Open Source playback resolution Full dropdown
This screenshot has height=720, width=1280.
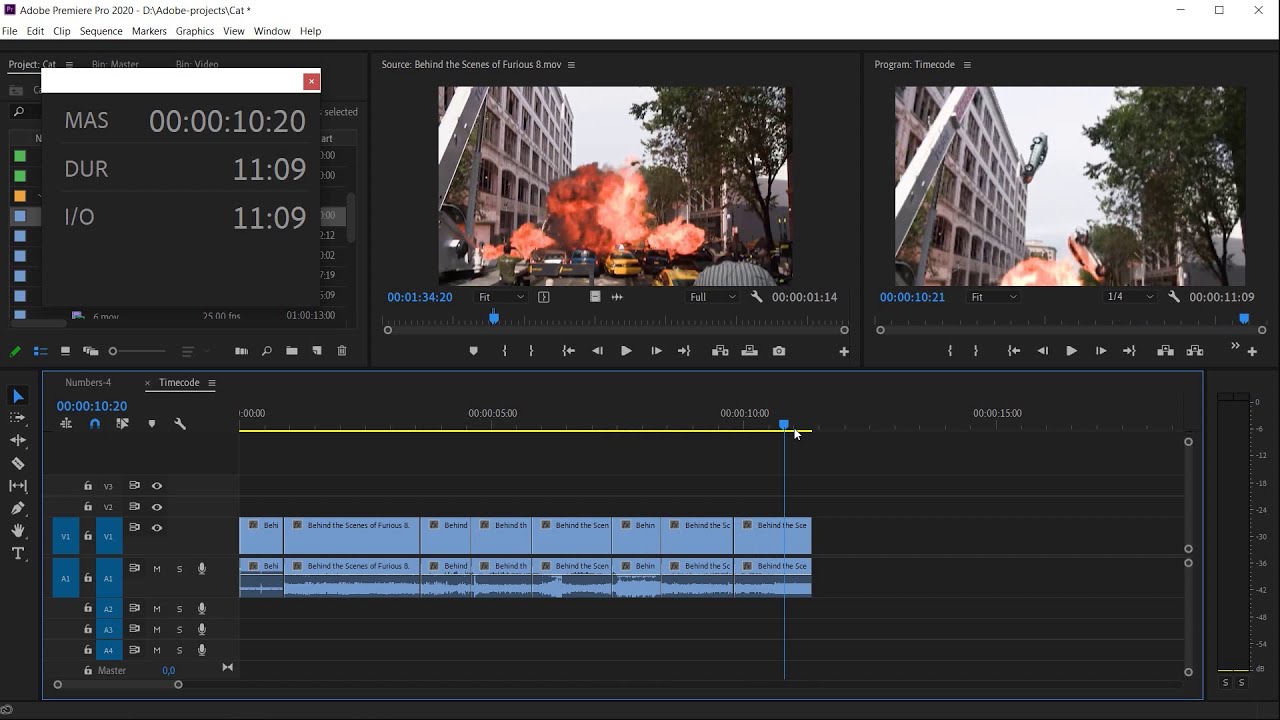pos(713,297)
